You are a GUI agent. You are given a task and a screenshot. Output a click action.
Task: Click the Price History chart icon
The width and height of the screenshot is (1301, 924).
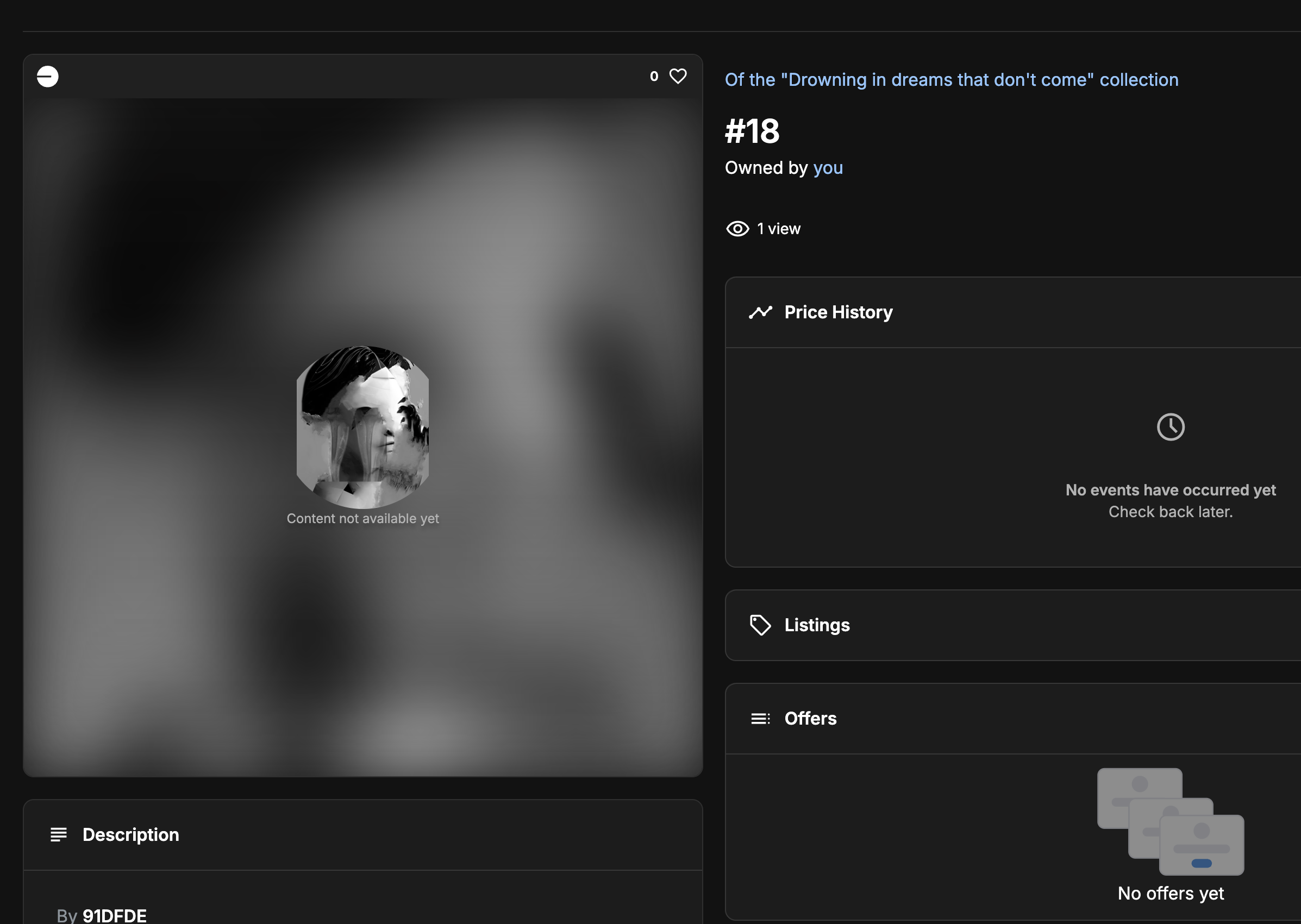pos(760,312)
